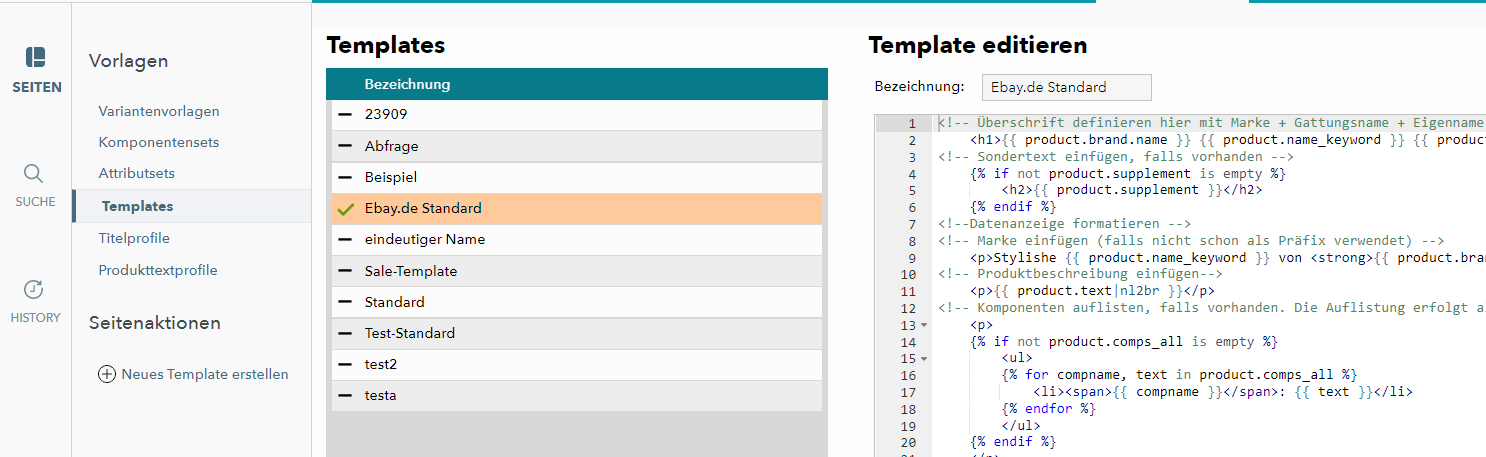The height and width of the screenshot is (457, 1486).
Task: Click line number 1 in code gutter
Action: (x=911, y=123)
